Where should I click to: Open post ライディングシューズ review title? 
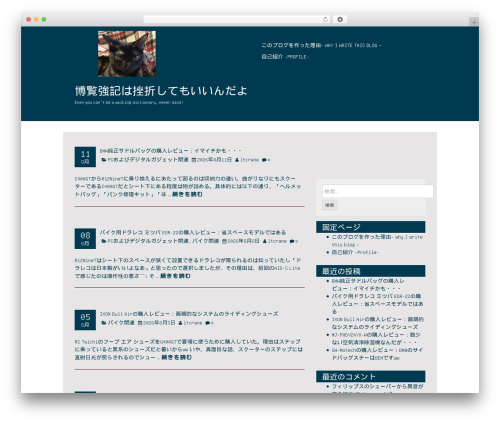pyautogui.click(x=189, y=314)
